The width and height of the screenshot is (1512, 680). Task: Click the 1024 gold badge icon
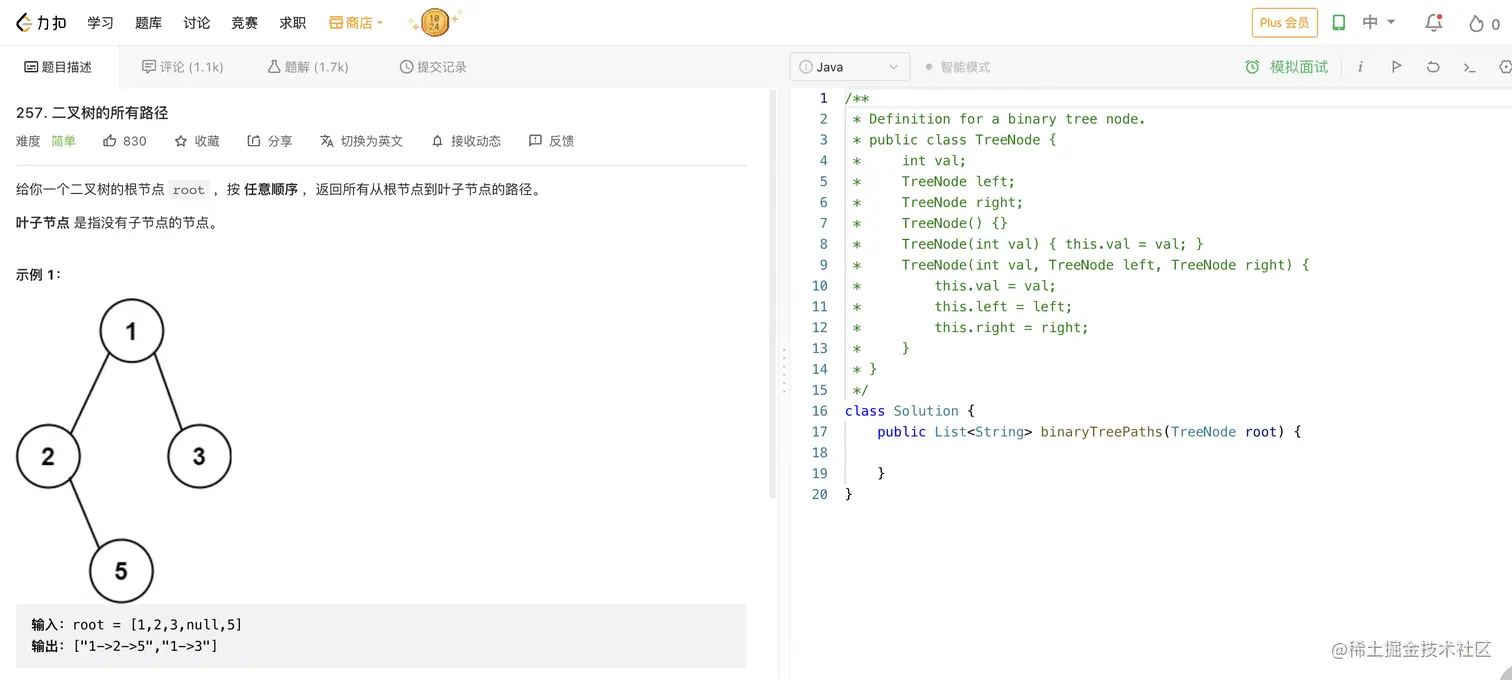pyautogui.click(x=434, y=22)
